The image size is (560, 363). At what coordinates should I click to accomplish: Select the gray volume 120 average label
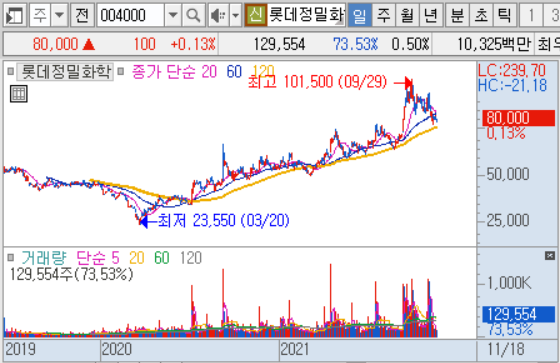(x=191, y=258)
